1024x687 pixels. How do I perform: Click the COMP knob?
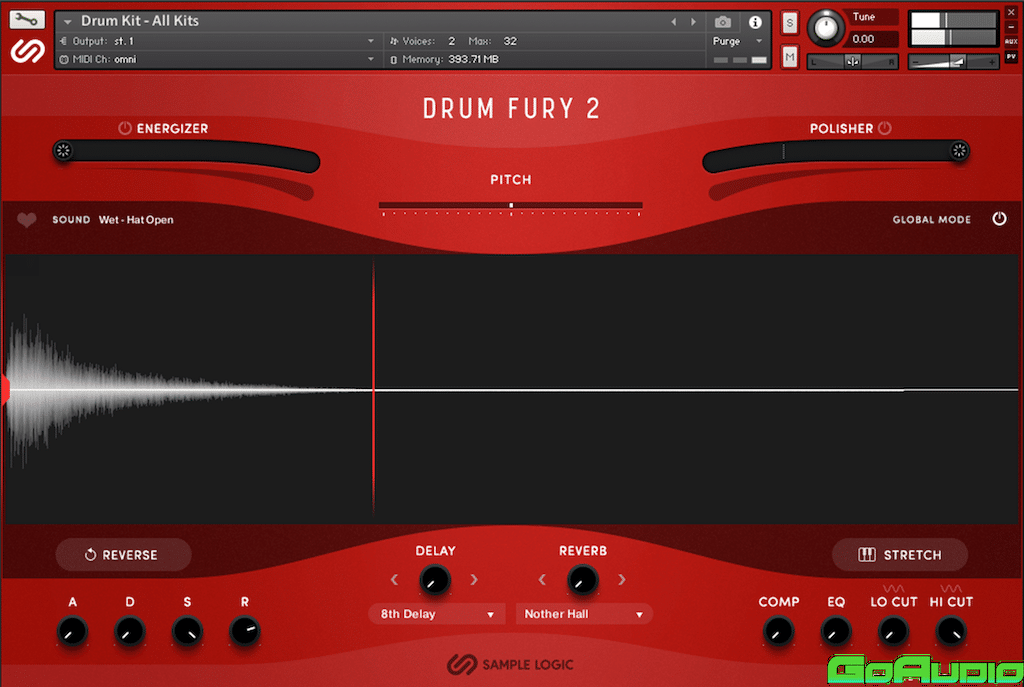tap(778, 631)
